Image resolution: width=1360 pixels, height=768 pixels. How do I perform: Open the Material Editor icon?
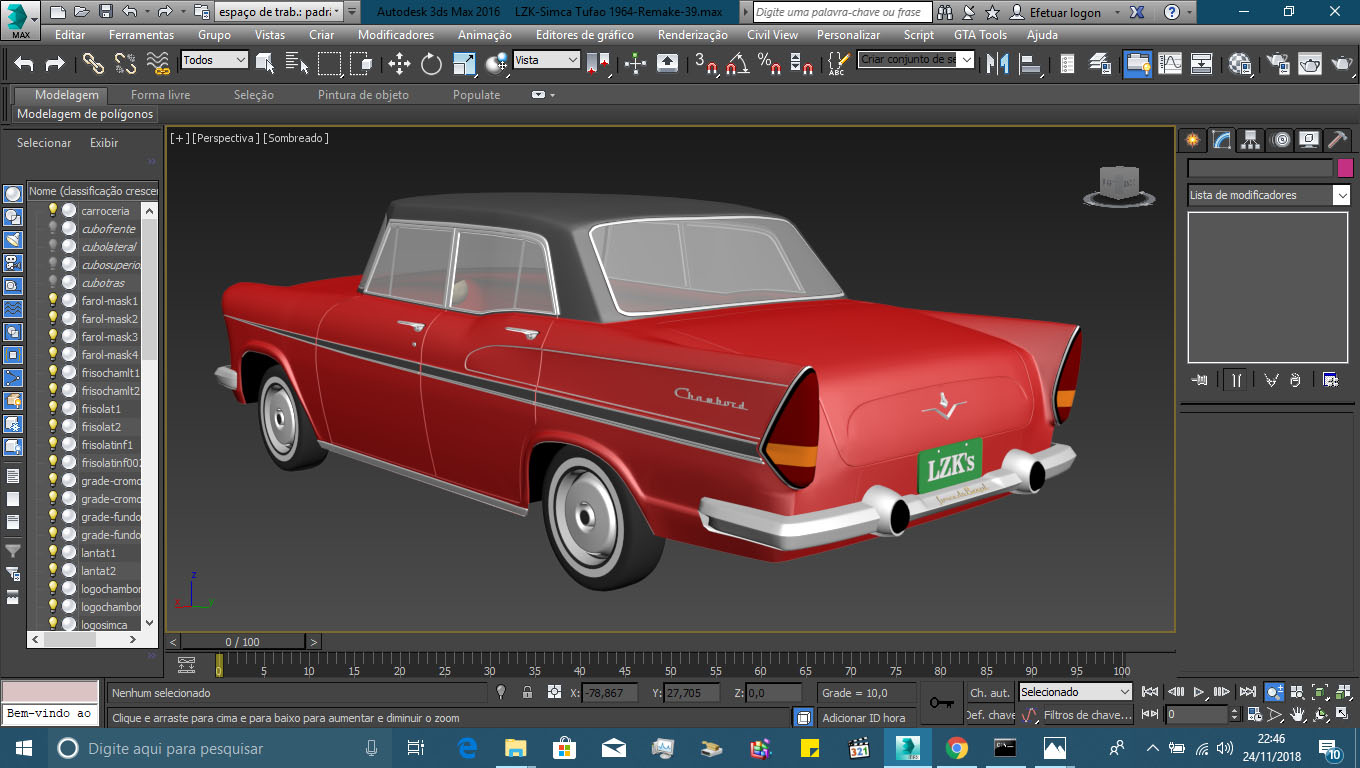click(1240, 64)
